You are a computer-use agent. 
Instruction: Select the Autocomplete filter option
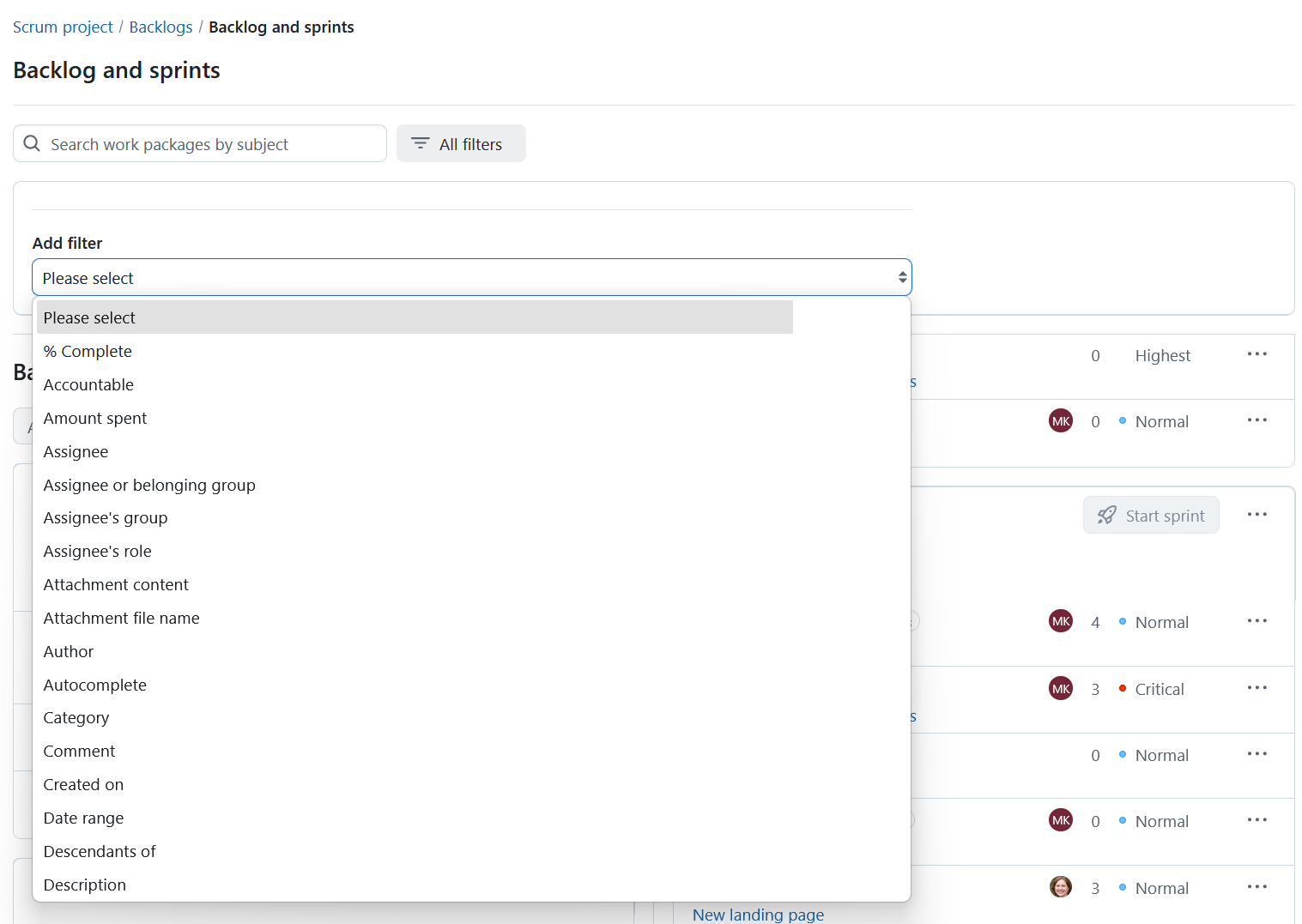pos(415,685)
